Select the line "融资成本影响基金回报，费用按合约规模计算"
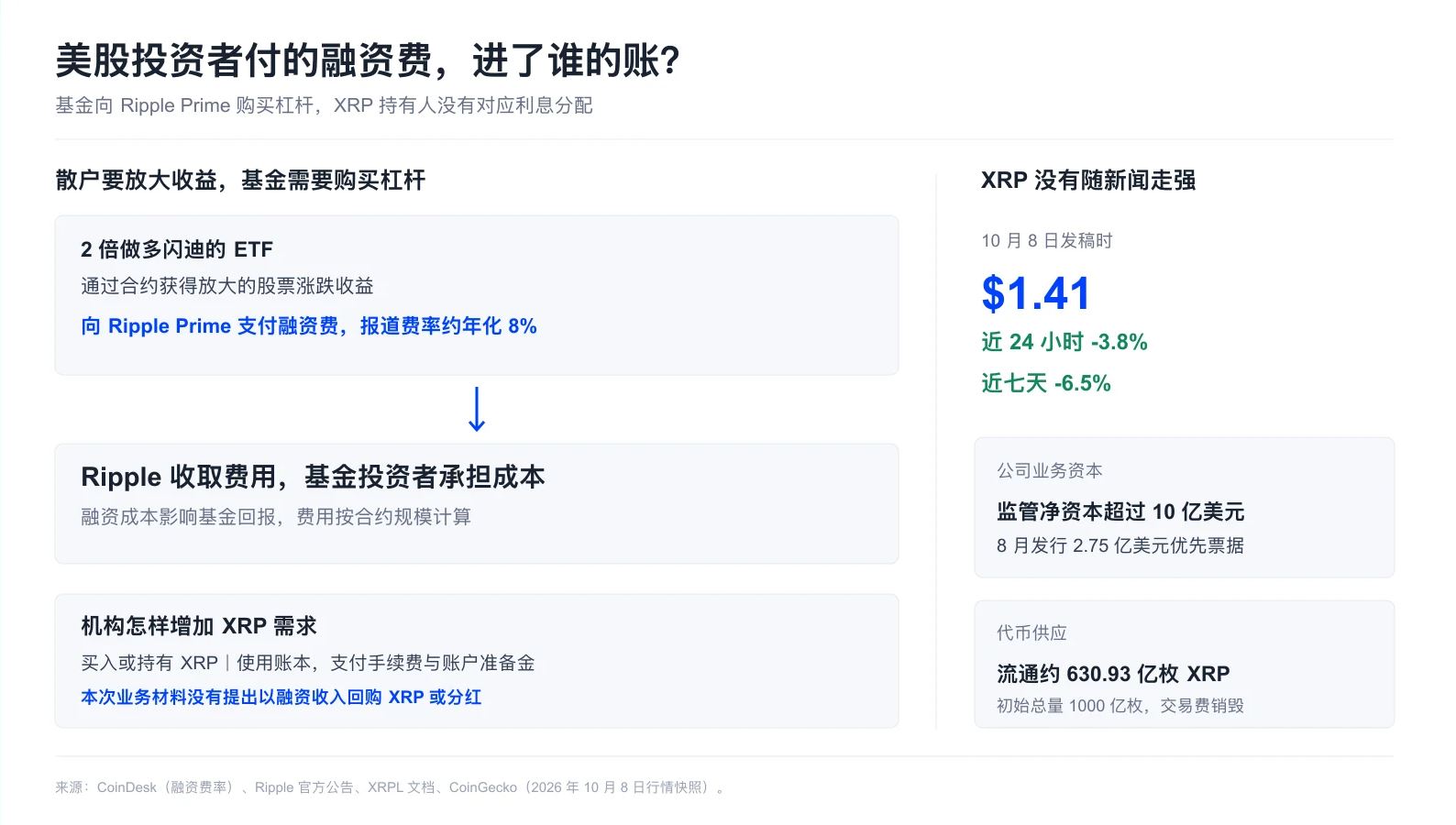The width and height of the screenshot is (1456, 825). [x=276, y=517]
